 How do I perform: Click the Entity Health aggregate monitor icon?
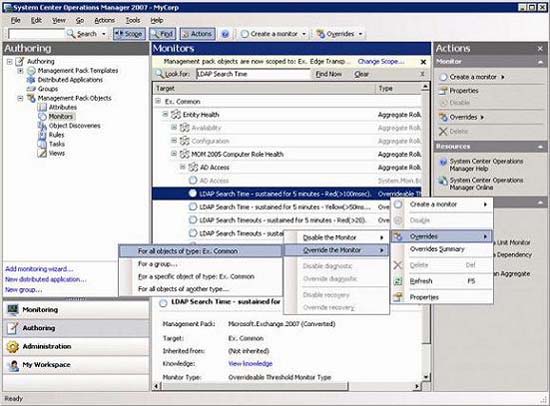(x=175, y=115)
